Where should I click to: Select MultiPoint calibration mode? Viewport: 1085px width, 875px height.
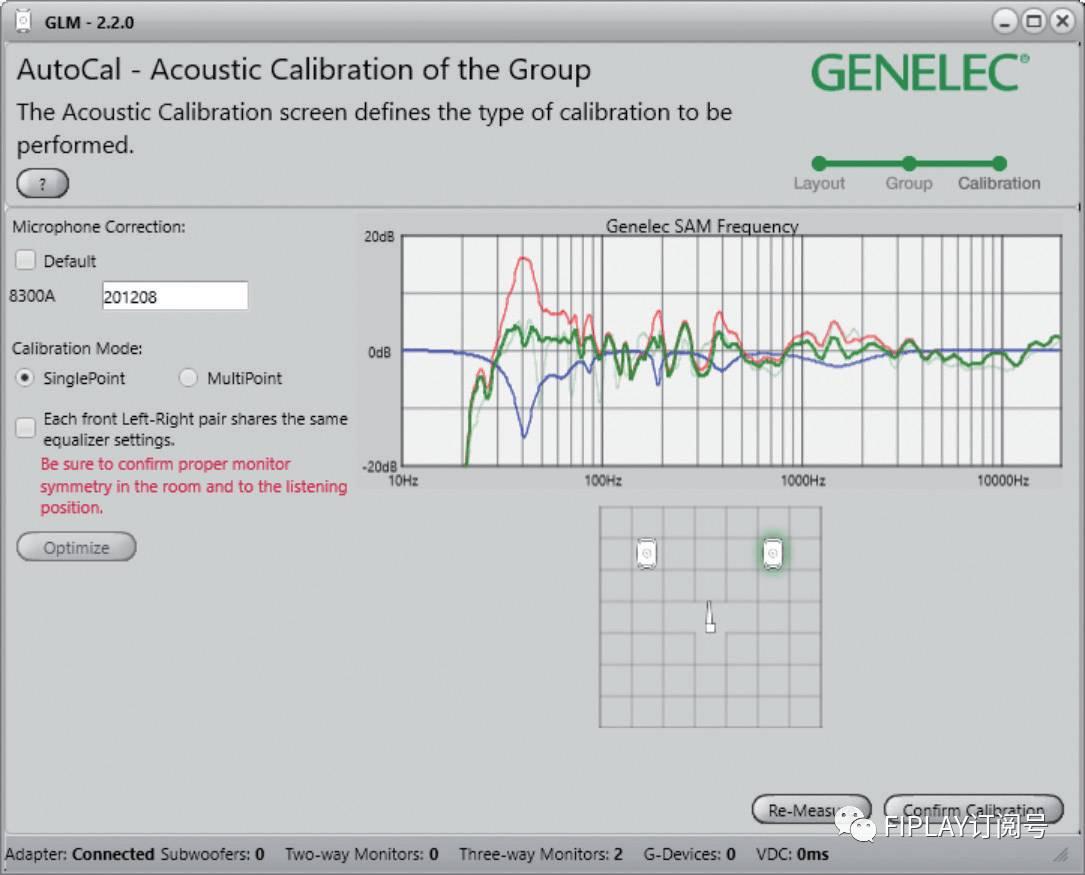(x=188, y=378)
